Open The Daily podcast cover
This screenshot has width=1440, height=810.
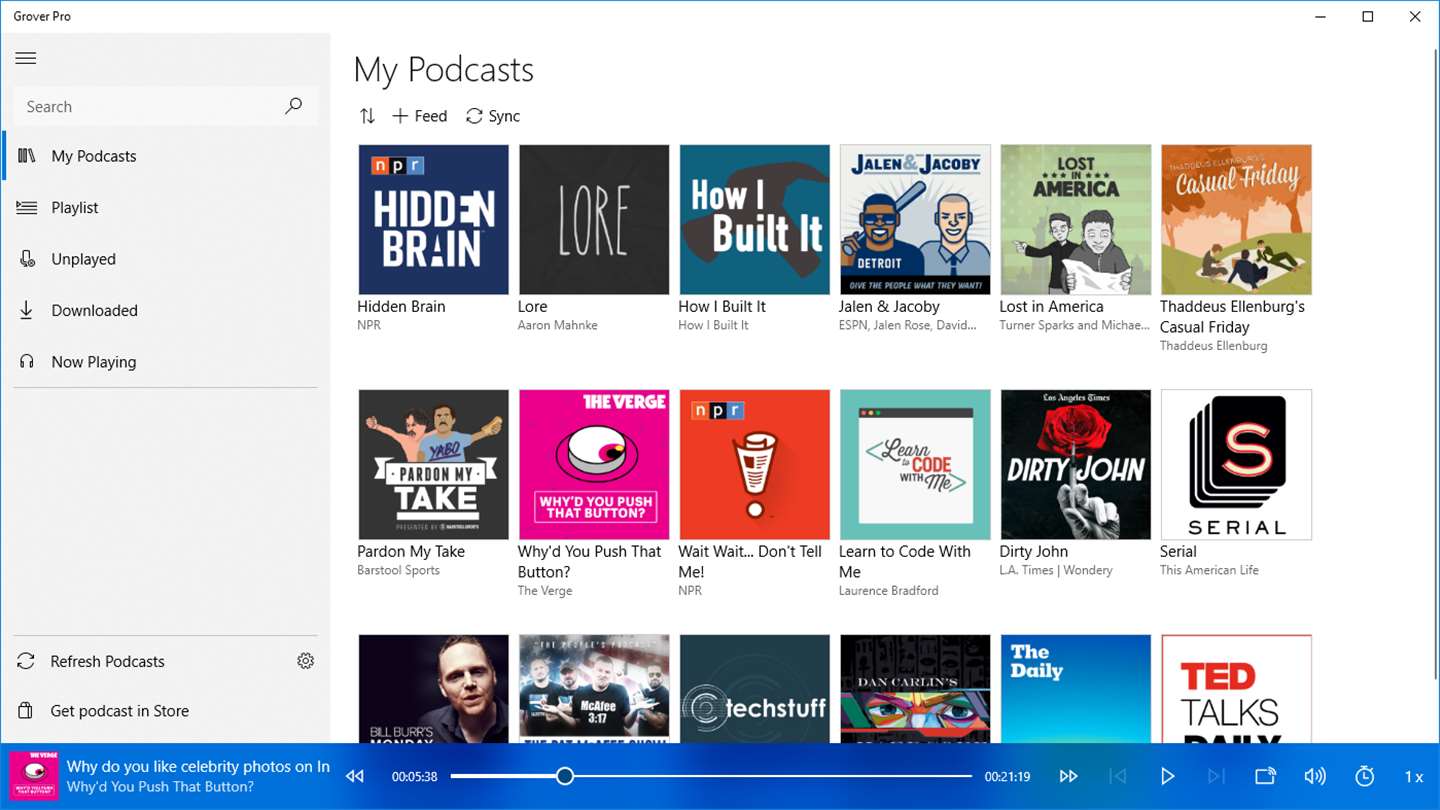pyautogui.click(x=1076, y=689)
